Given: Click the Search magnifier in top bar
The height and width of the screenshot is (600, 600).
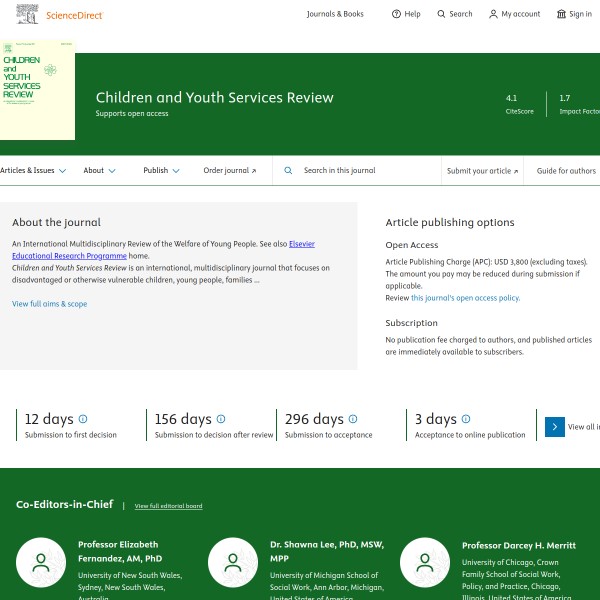Looking at the screenshot, I should coord(441,14).
